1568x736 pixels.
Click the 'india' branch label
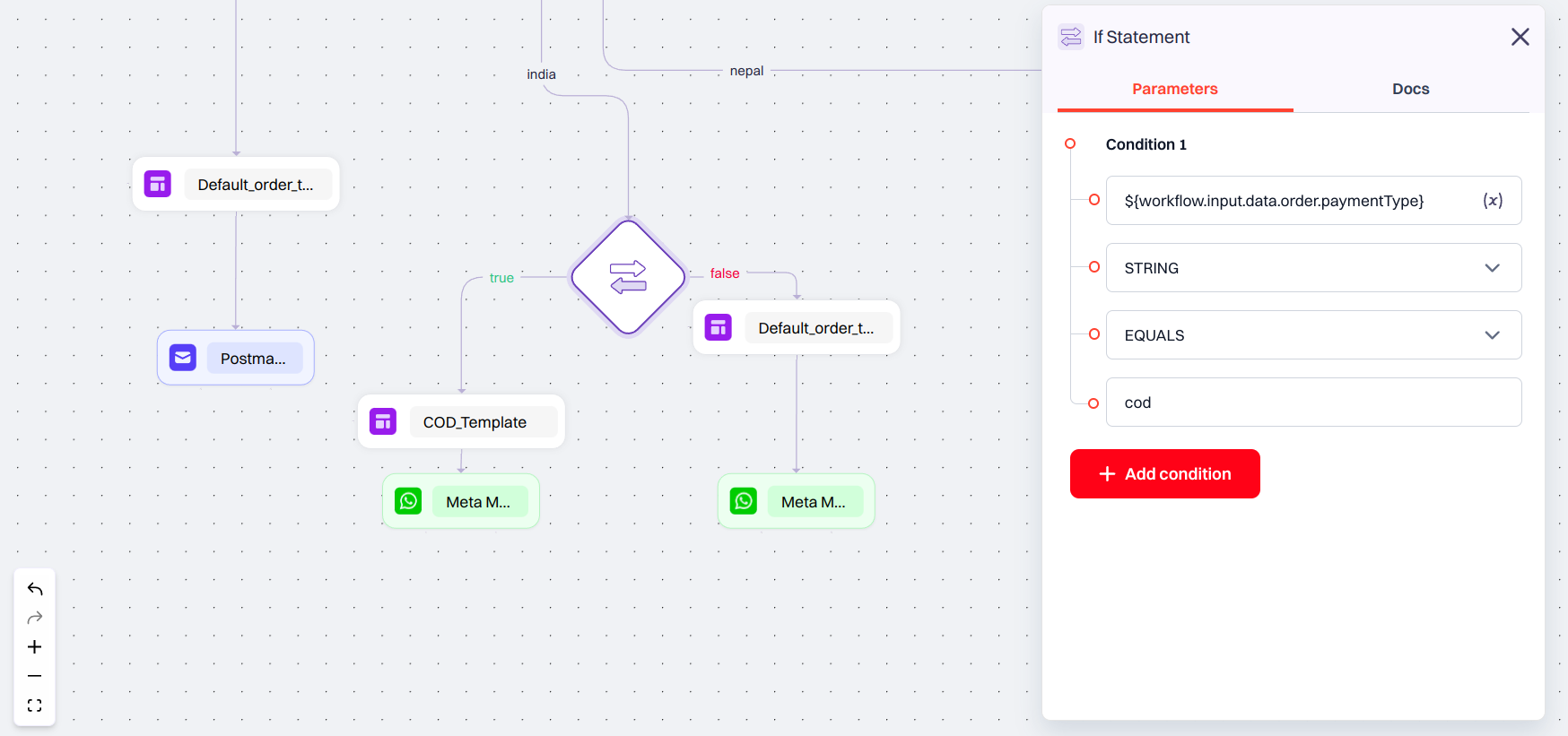(541, 74)
